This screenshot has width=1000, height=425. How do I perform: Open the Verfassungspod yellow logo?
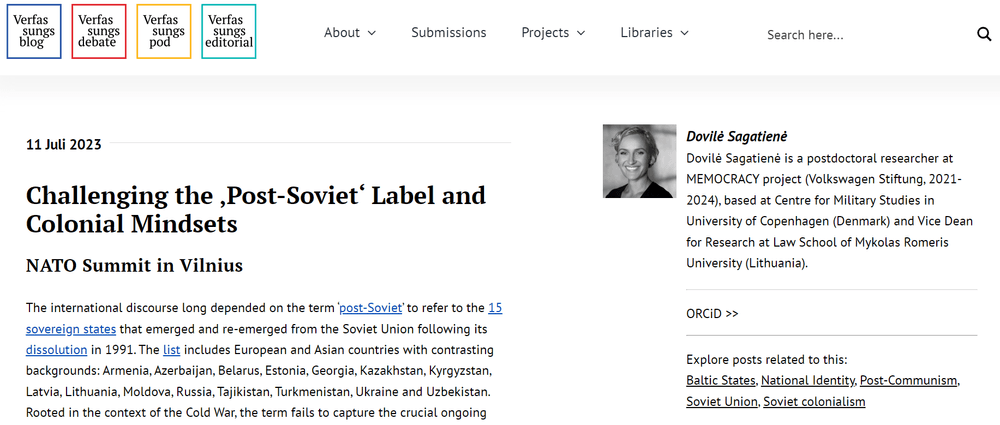(164, 32)
